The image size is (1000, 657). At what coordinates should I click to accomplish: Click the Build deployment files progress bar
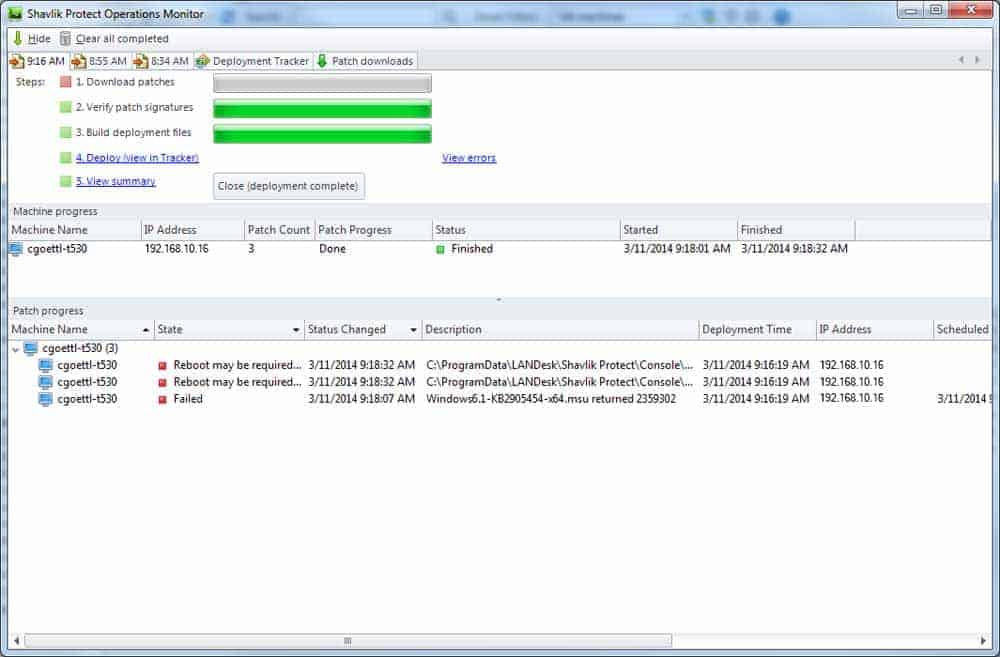pos(322,135)
